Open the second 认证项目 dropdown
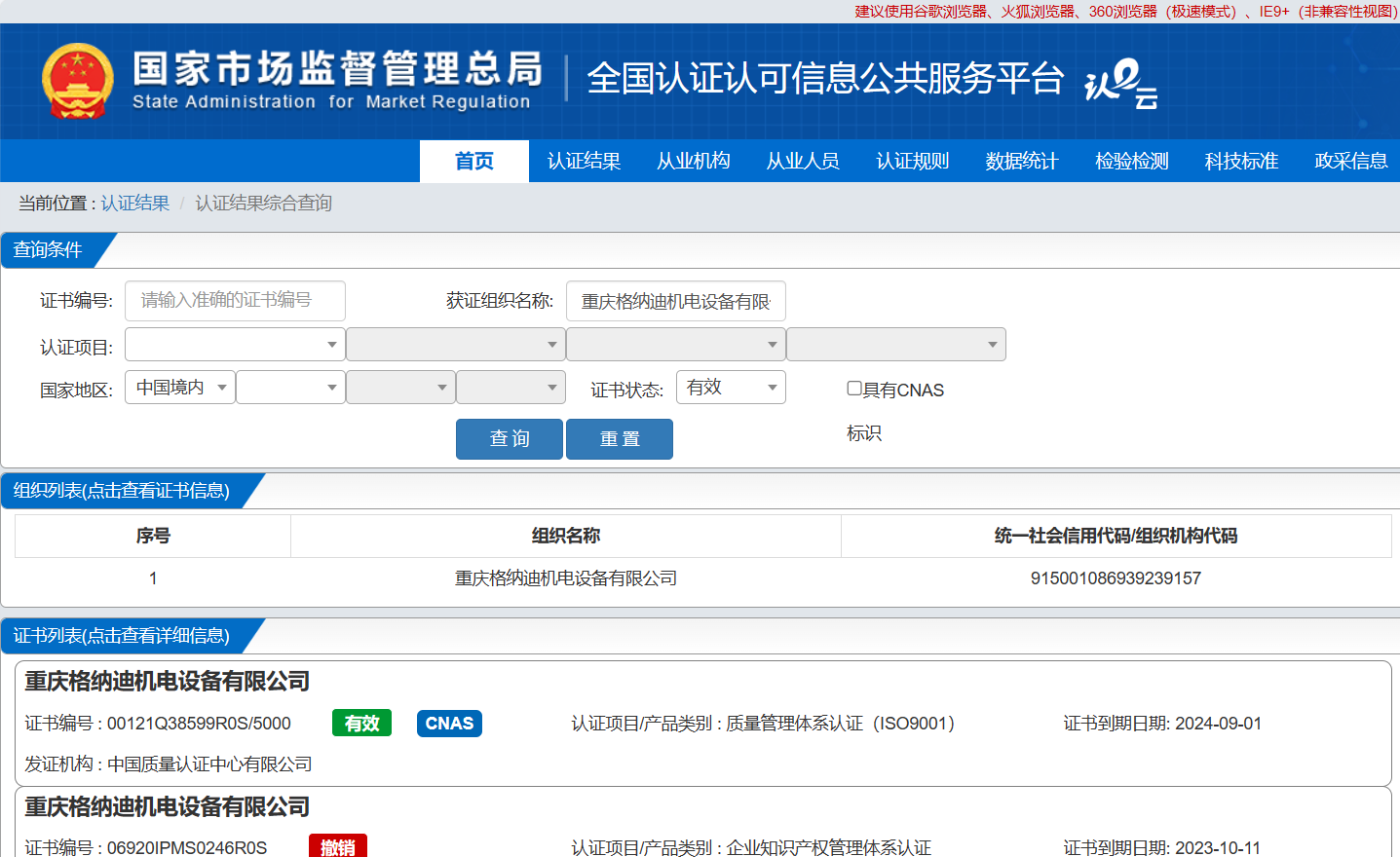The width and height of the screenshot is (1400, 857). point(455,345)
